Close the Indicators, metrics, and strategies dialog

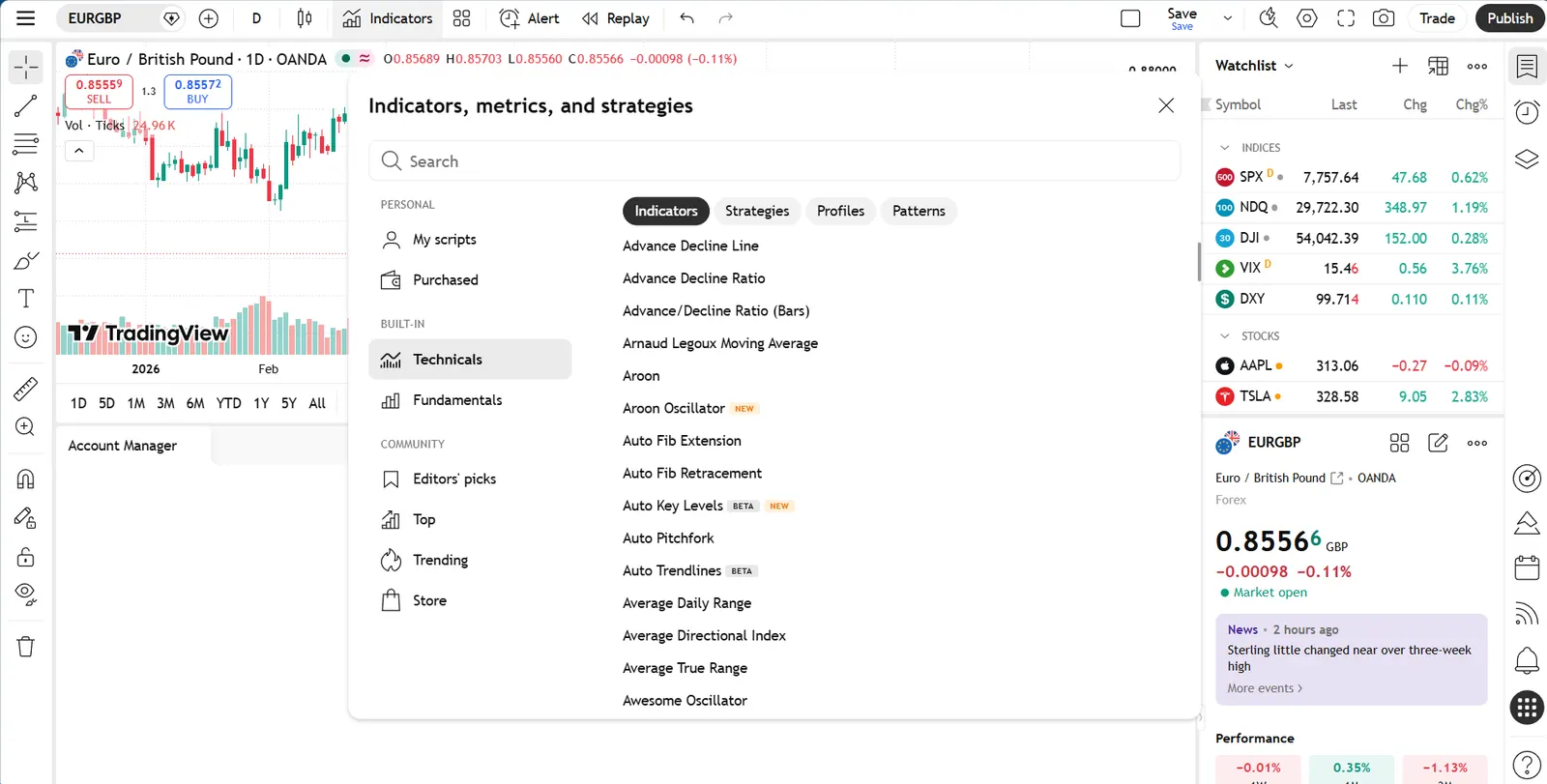[x=1166, y=105]
